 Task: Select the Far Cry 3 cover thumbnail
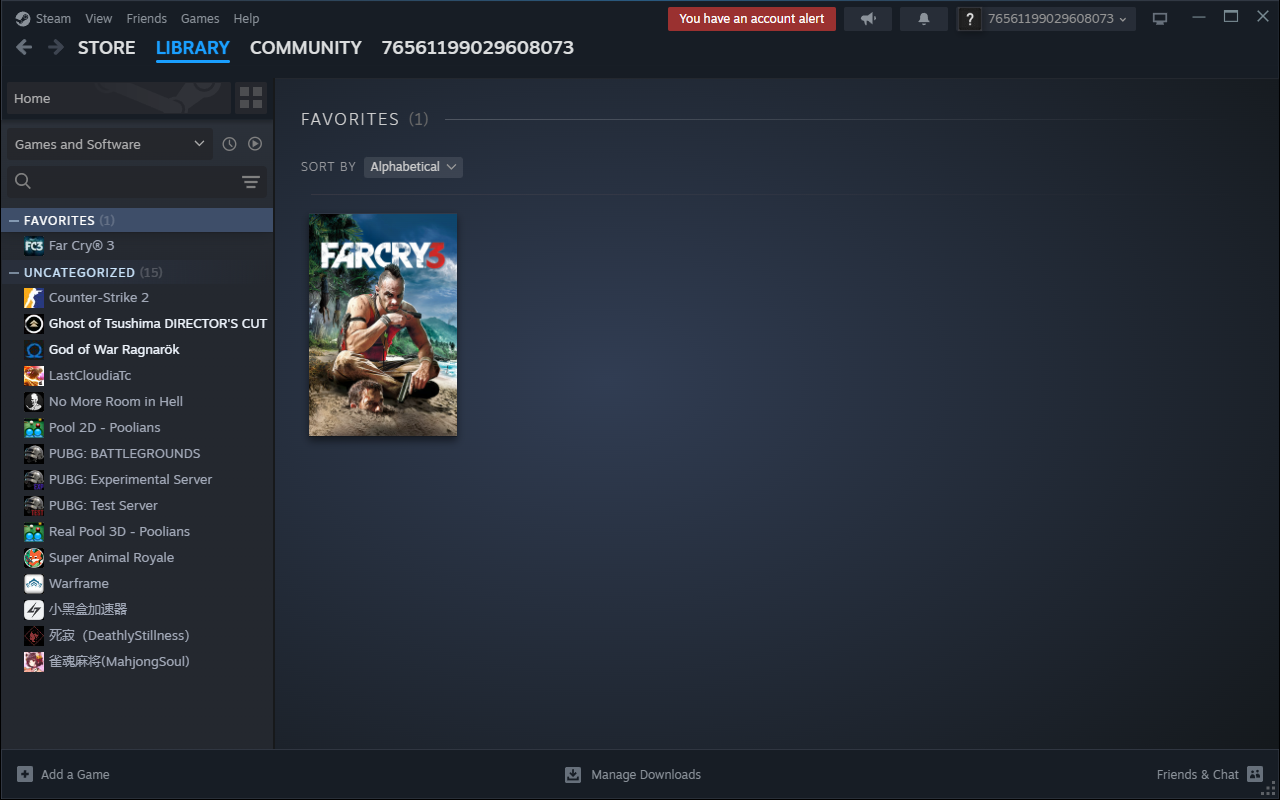click(x=383, y=325)
